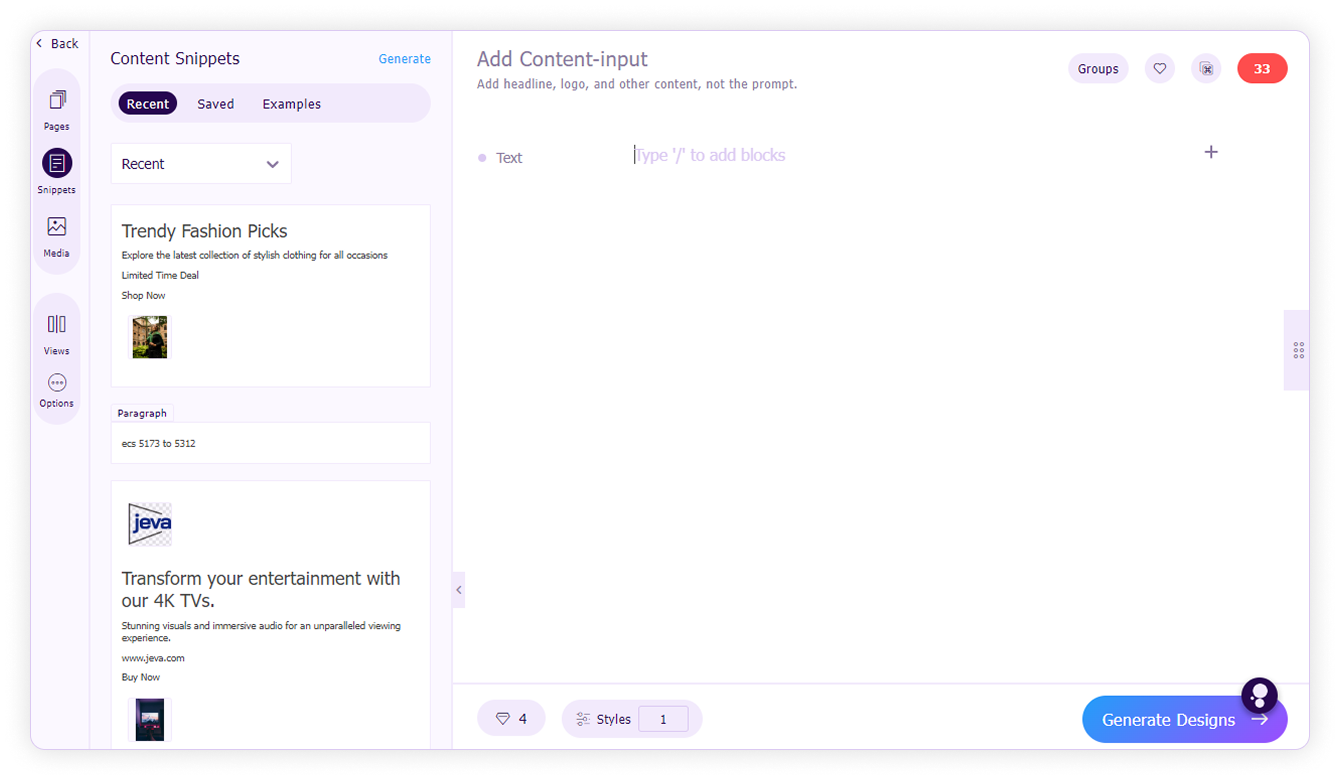Click the Paragraph snippet label
The width and height of the screenshot is (1340, 780).
(x=142, y=413)
